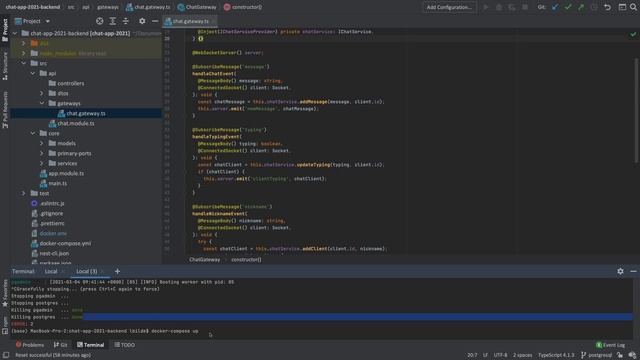
Task: Open docker-compose.yml in project tree
Action: [x=65, y=243]
